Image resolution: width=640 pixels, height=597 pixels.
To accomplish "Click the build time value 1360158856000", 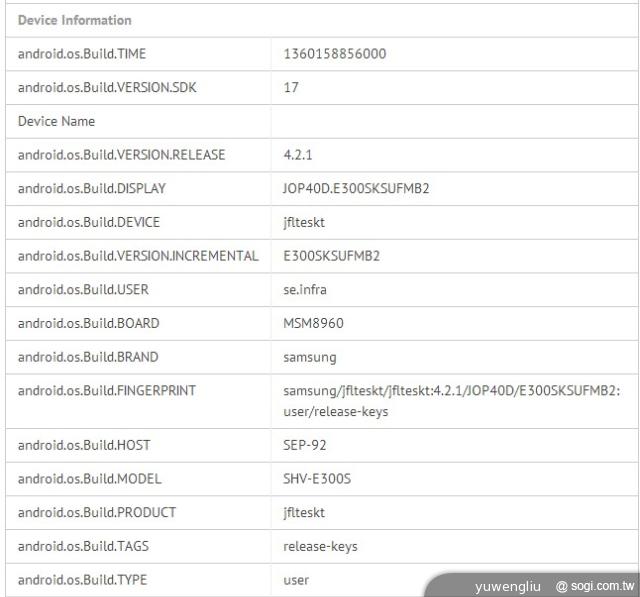I will (334, 54).
